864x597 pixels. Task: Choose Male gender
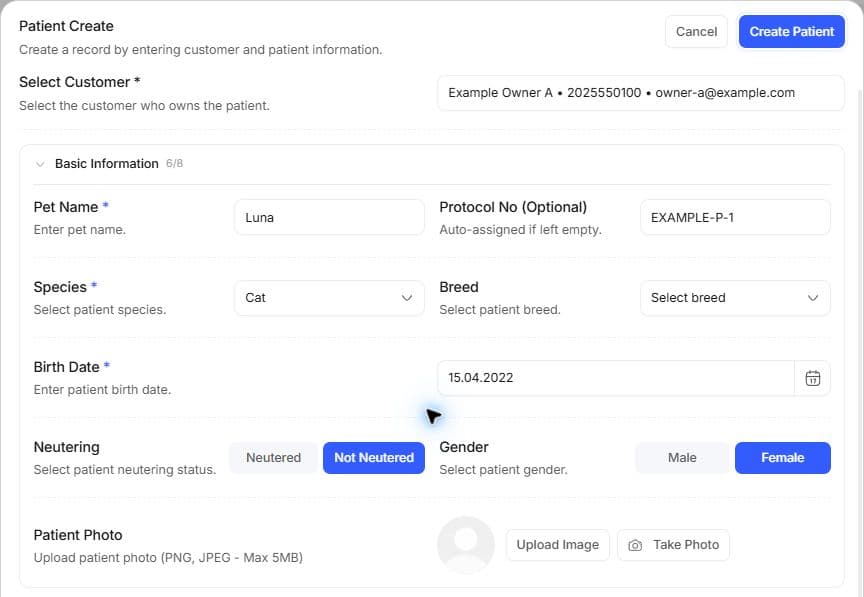(682, 458)
